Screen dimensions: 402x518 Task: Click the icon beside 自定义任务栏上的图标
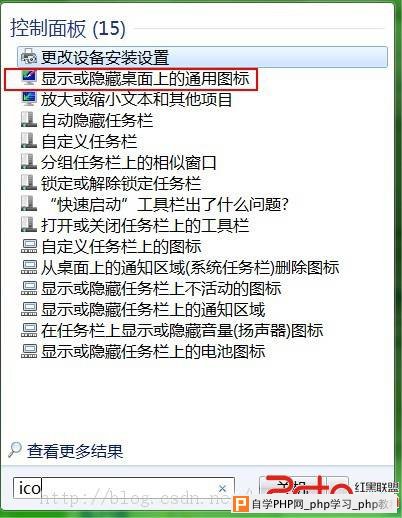29,247
